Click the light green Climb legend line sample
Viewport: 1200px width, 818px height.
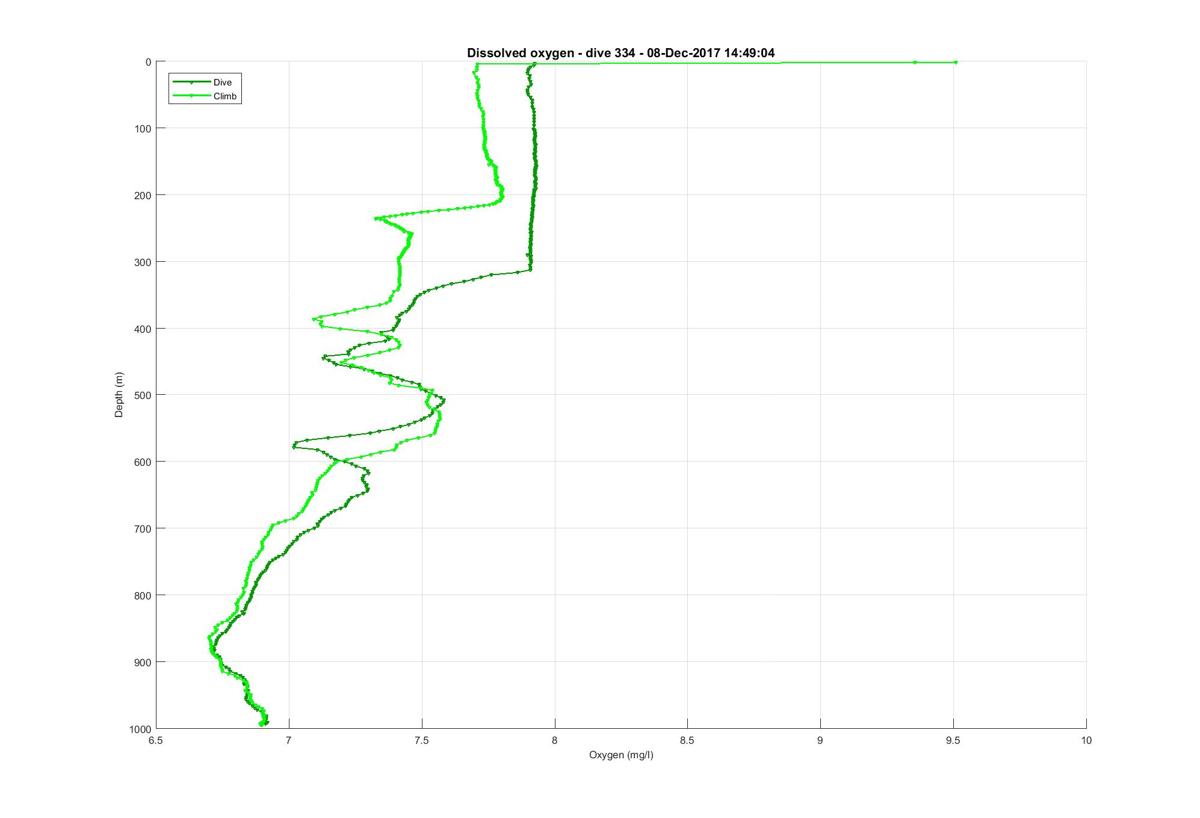(x=191, y=95)
